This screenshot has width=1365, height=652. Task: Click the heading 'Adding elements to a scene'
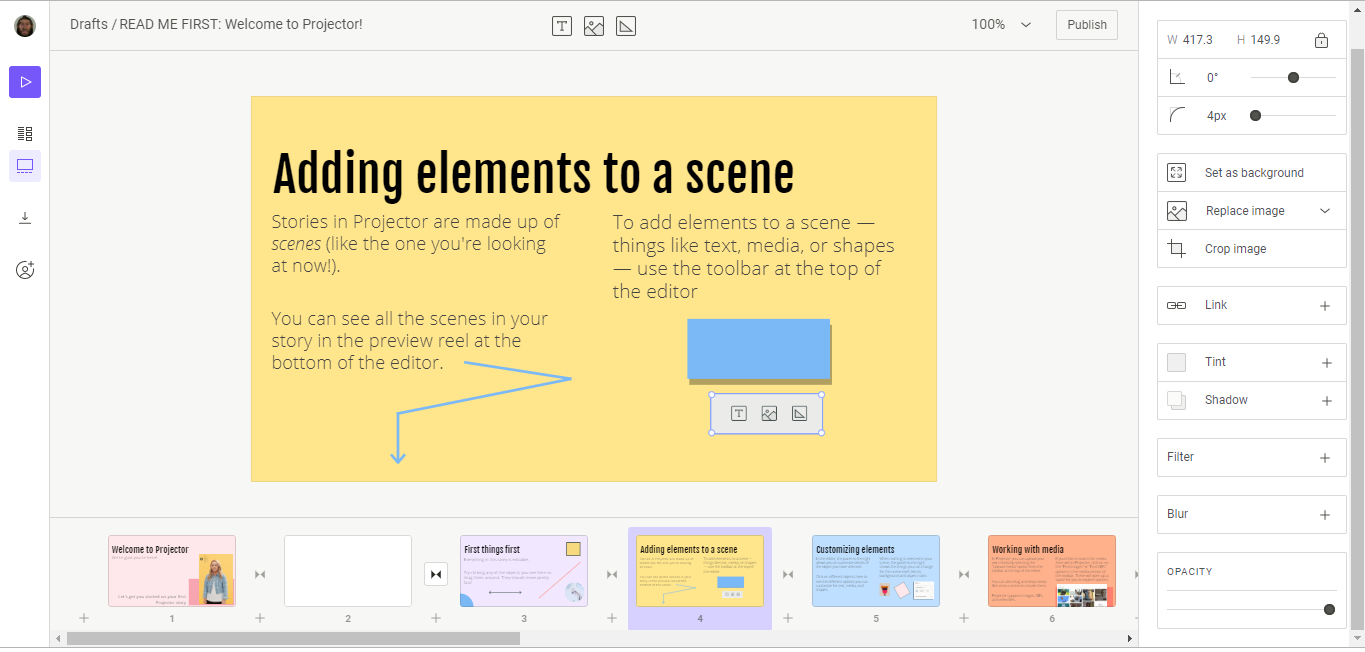[533, 174]
